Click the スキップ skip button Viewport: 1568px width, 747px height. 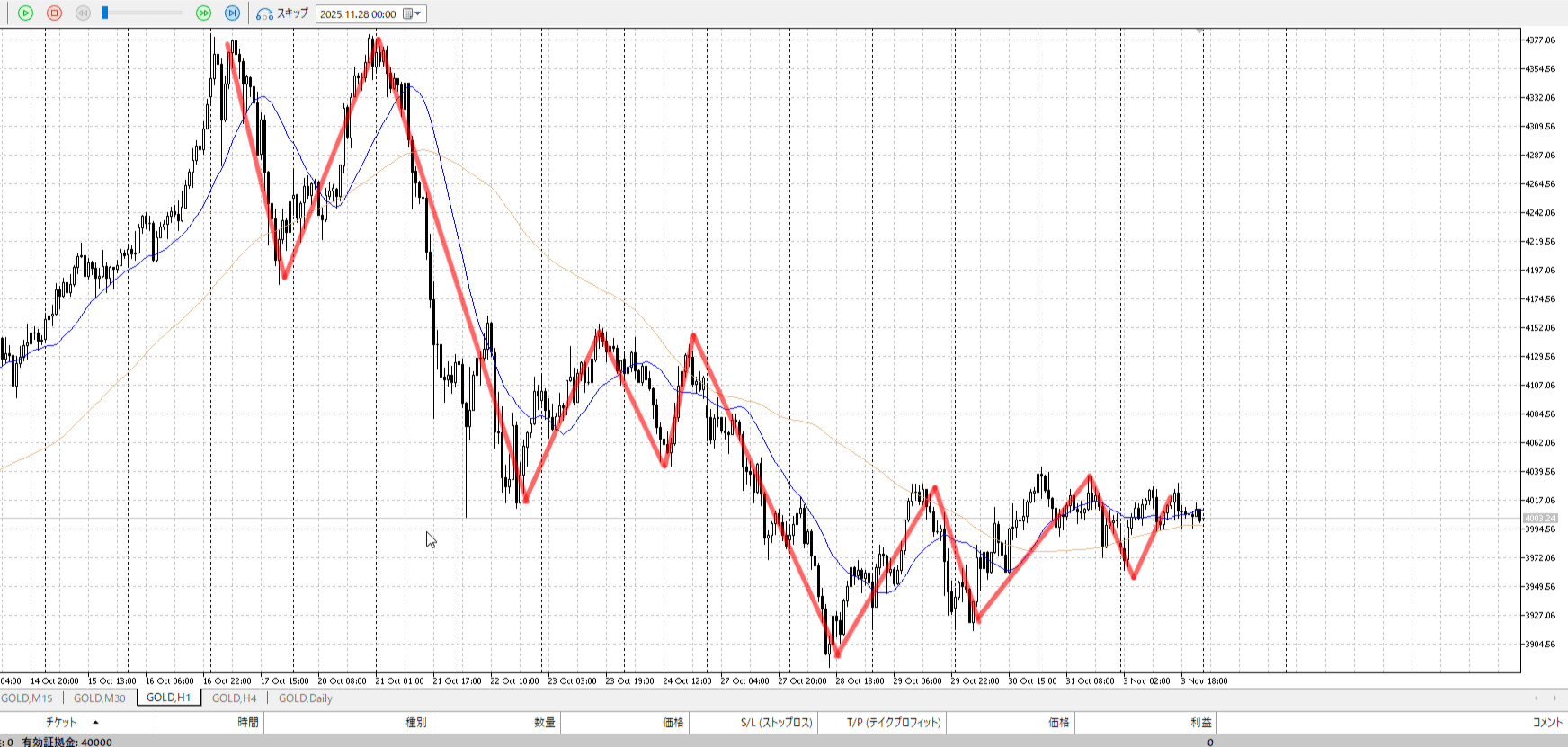click(x=282, y=13)
